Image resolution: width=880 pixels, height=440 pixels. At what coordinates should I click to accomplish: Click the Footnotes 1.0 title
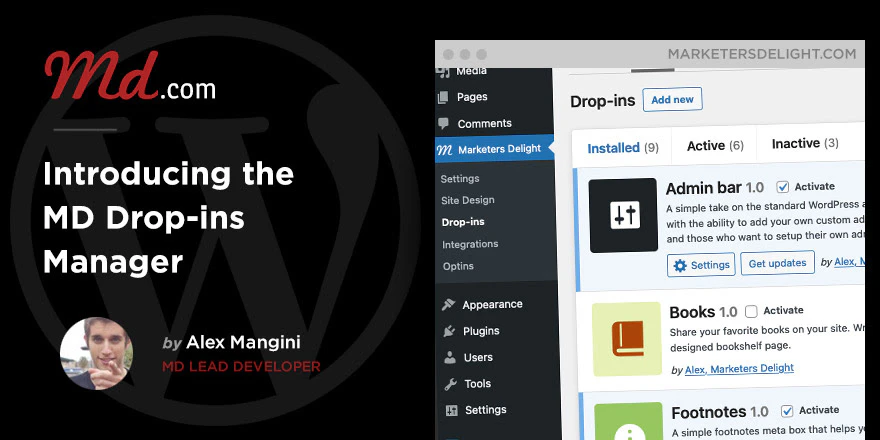click(x=720, y=413)
